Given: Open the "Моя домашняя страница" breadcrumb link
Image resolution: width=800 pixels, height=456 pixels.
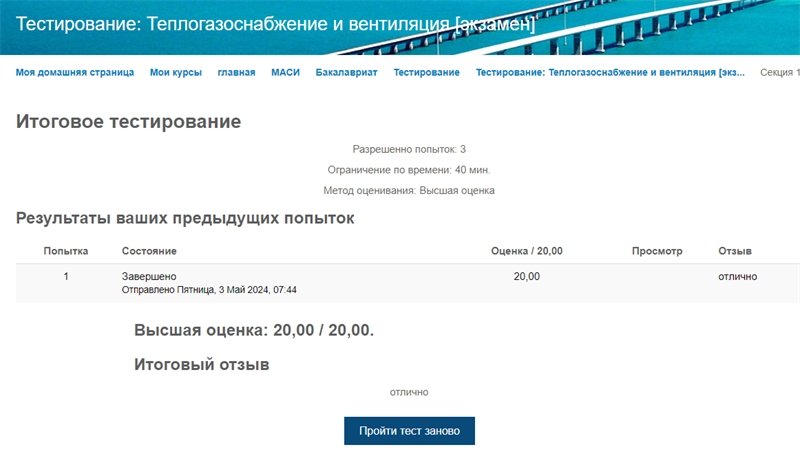Looking at the screenshot, I should (x=74, y=72).
